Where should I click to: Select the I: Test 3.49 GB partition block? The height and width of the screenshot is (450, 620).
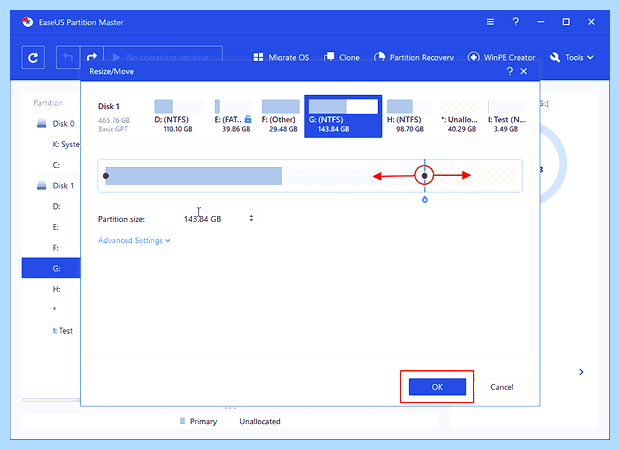click(507, 116)
